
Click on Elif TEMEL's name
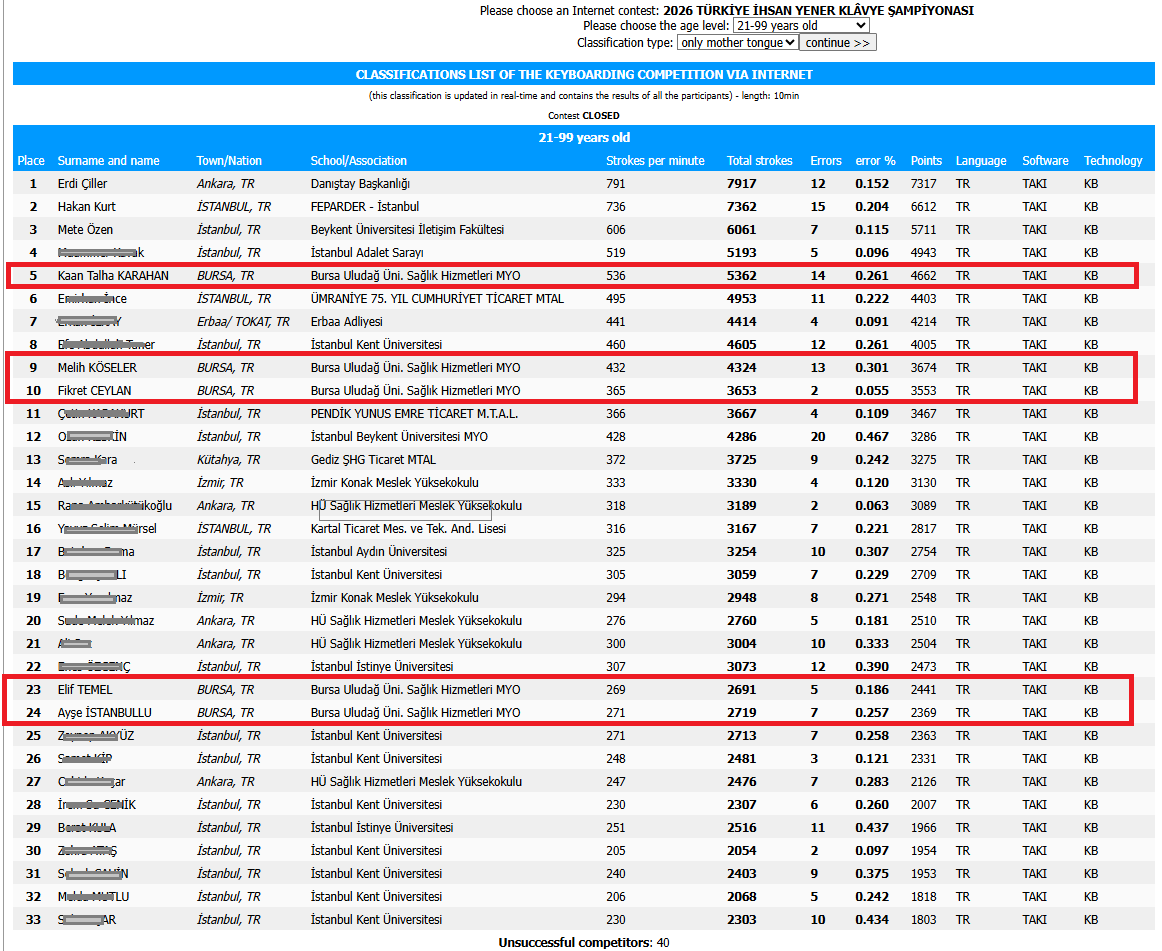pyautogui.click(x=85, y=690)
